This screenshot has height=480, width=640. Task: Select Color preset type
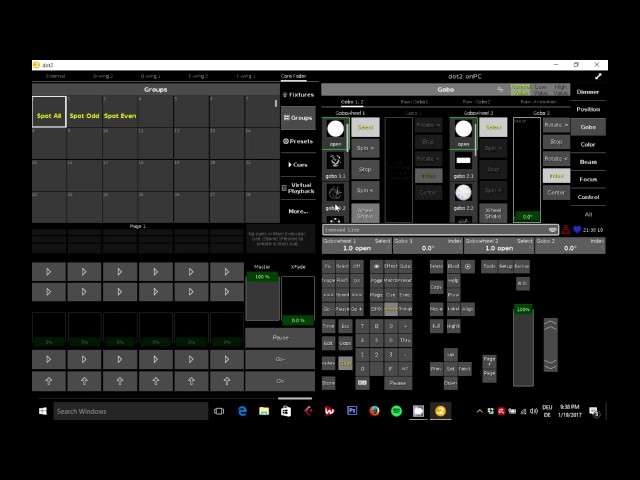(588, 144)
